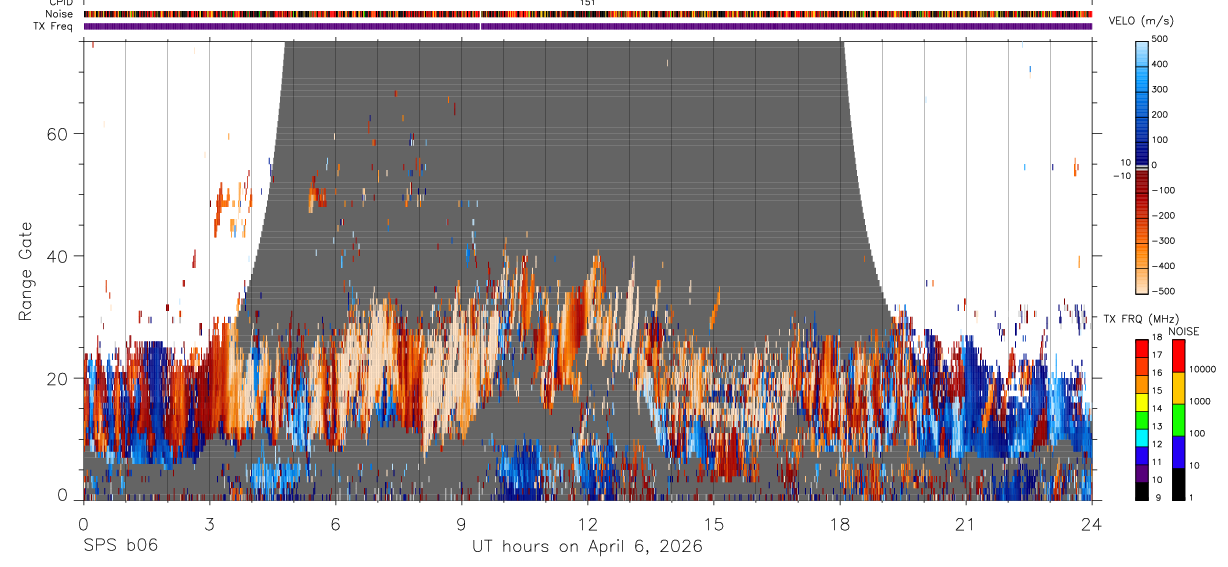Click x-axis tick label '3'
This screenshot has height=567, width=1228.
point(209,525)
